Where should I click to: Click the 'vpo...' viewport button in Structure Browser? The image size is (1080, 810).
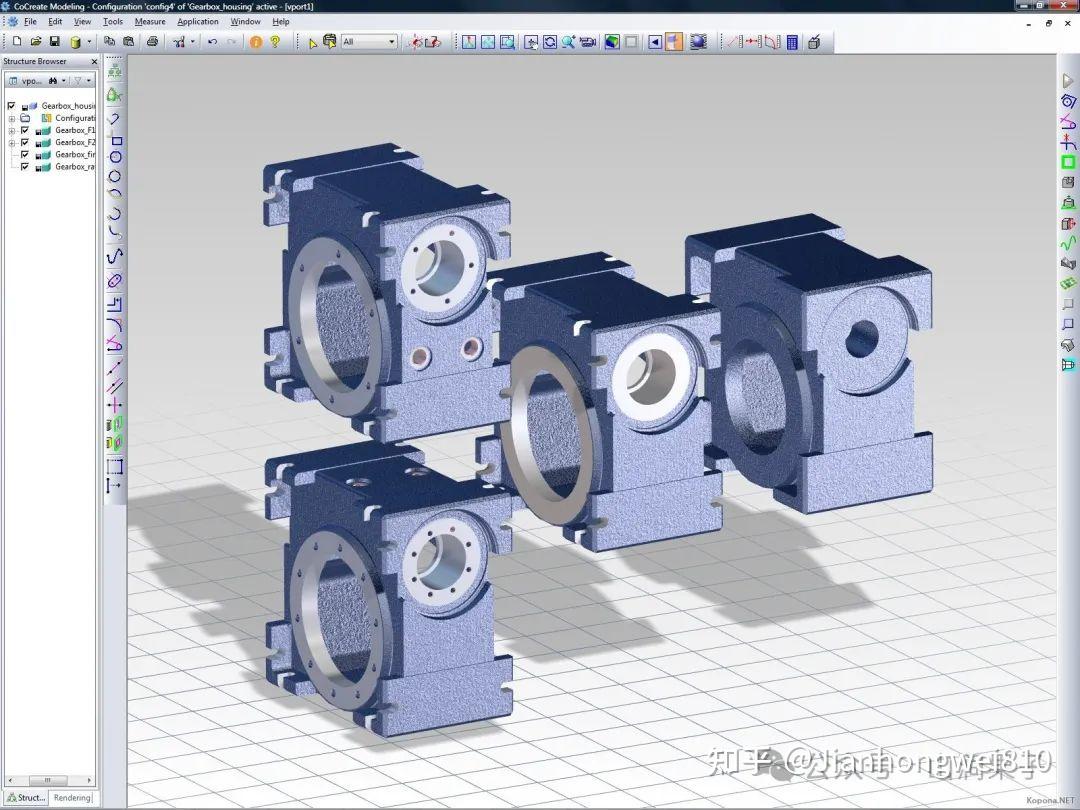(30, 80)
